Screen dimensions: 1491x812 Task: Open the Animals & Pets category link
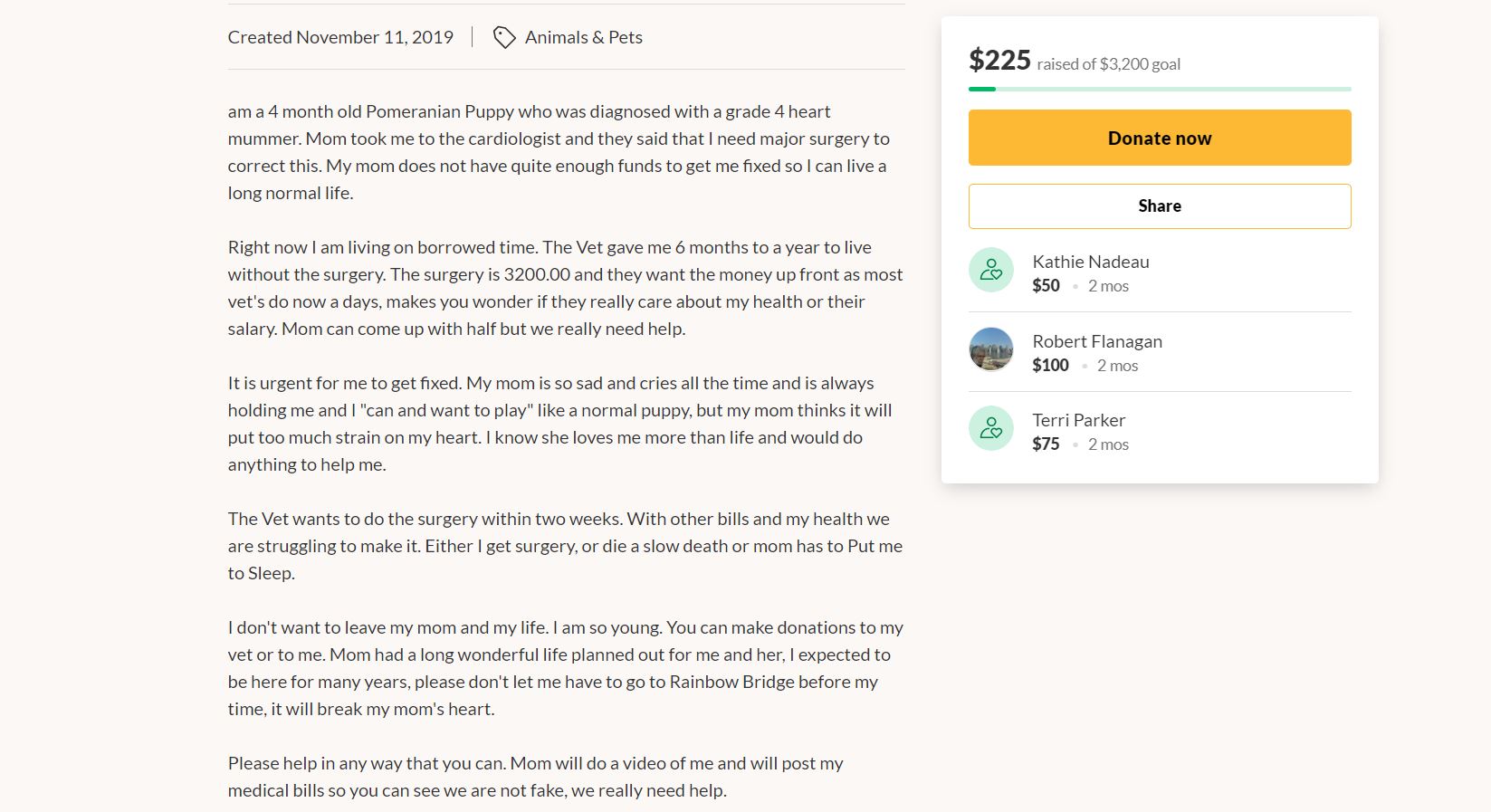click(584, 37)
